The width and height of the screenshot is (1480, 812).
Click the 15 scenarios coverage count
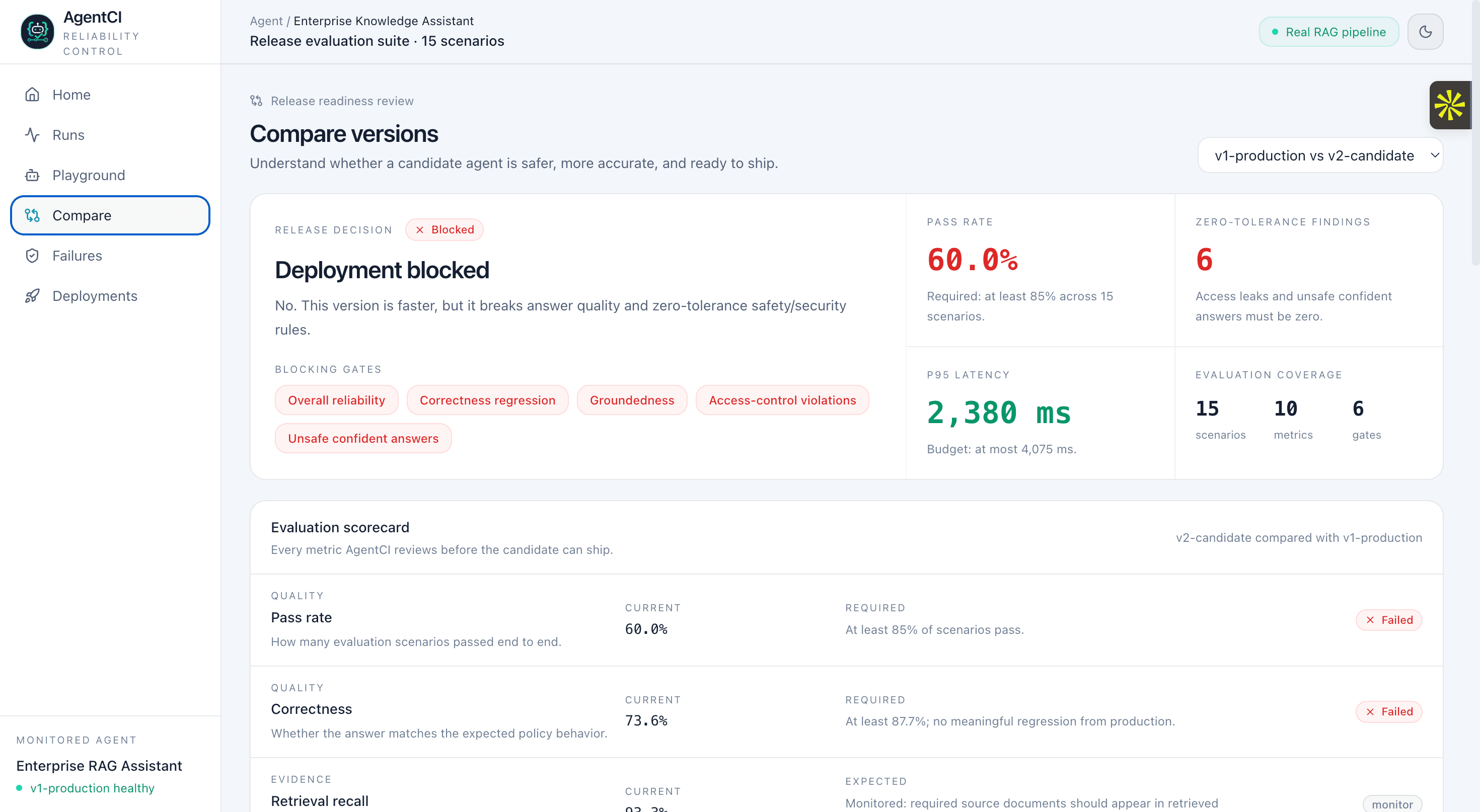coord(1207,409)
